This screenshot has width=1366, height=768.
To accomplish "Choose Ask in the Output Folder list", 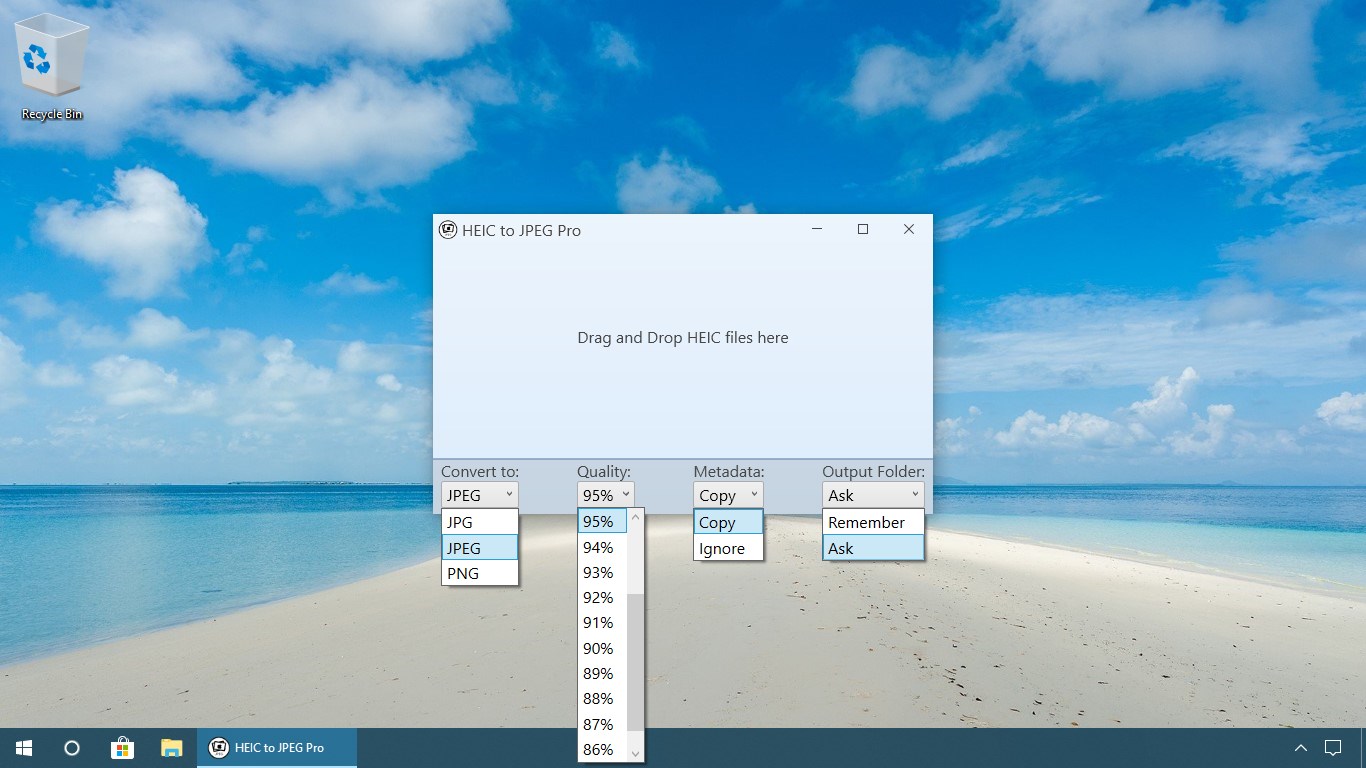I will (873, 548).
